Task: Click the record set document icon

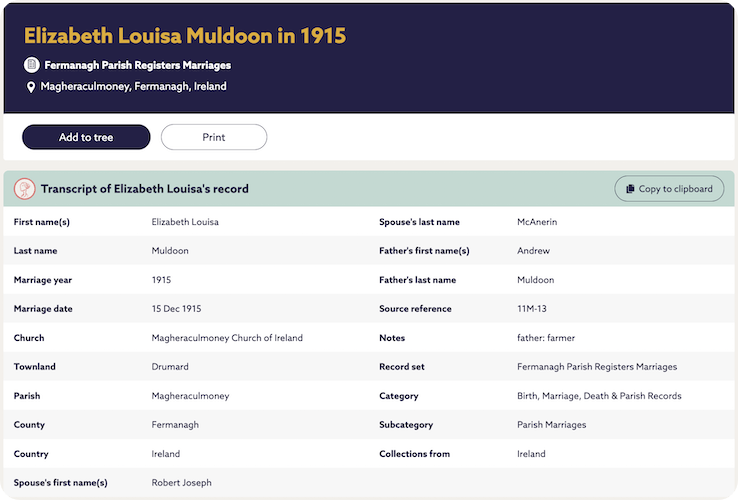Action: [32, 65]
